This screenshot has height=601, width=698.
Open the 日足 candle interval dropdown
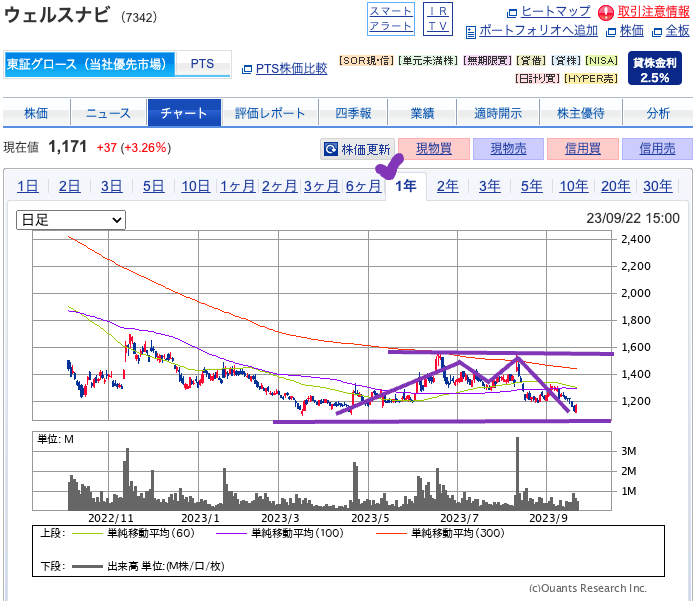(71, 220)
